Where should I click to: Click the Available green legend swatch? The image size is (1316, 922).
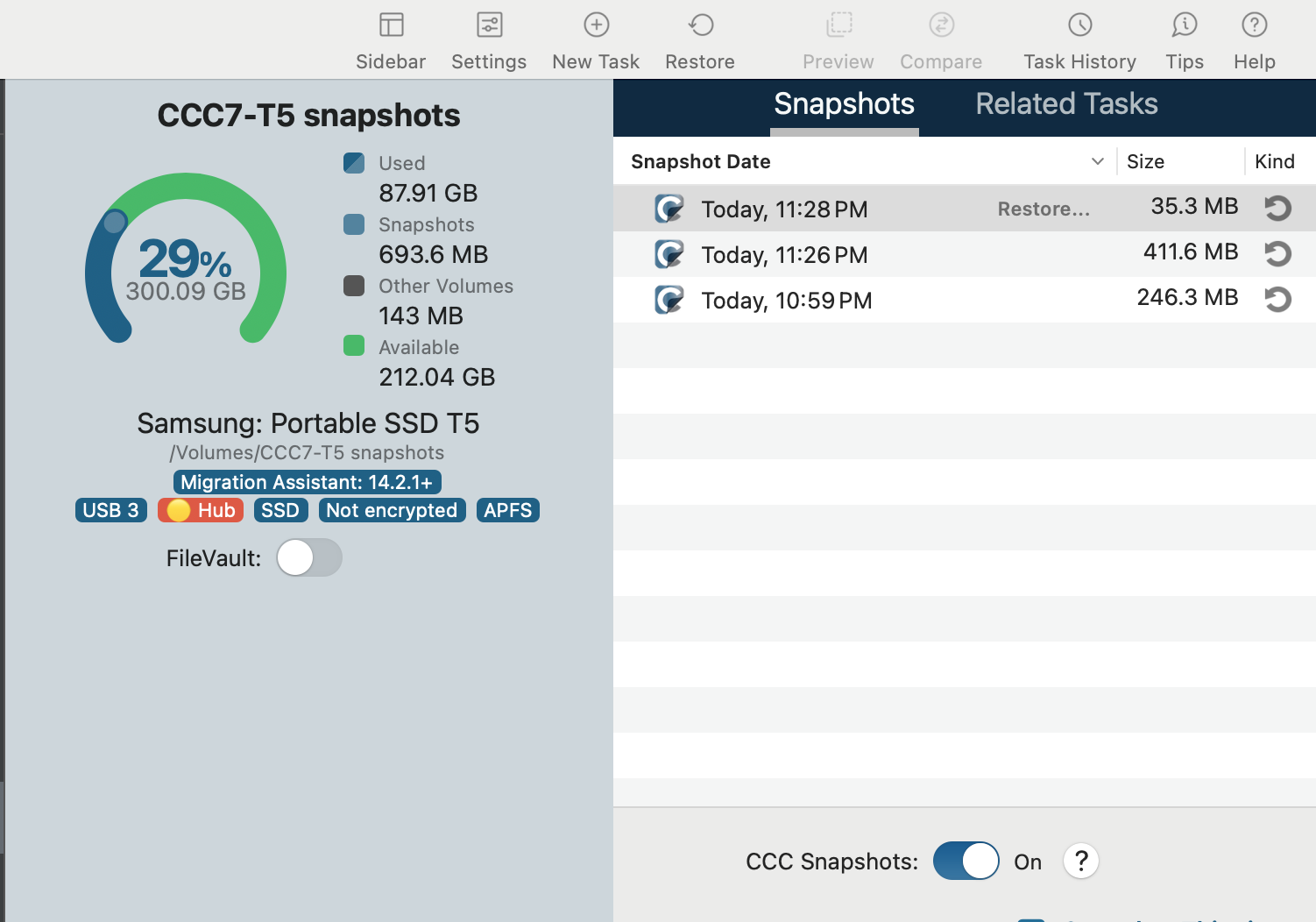pyautogui.click(x=354, y=345)
